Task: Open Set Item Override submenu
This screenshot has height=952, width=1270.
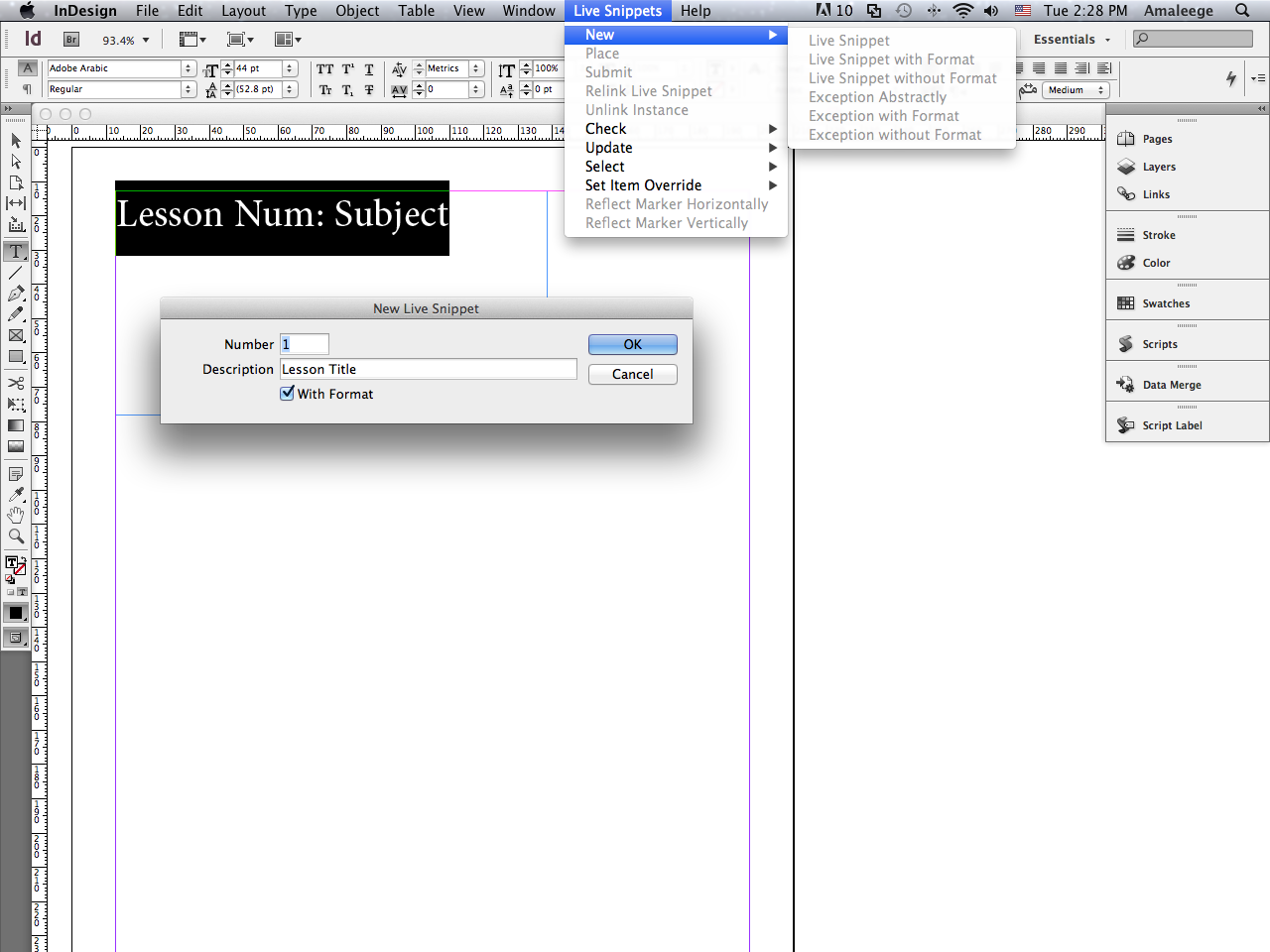Action: tap(676, 185)
